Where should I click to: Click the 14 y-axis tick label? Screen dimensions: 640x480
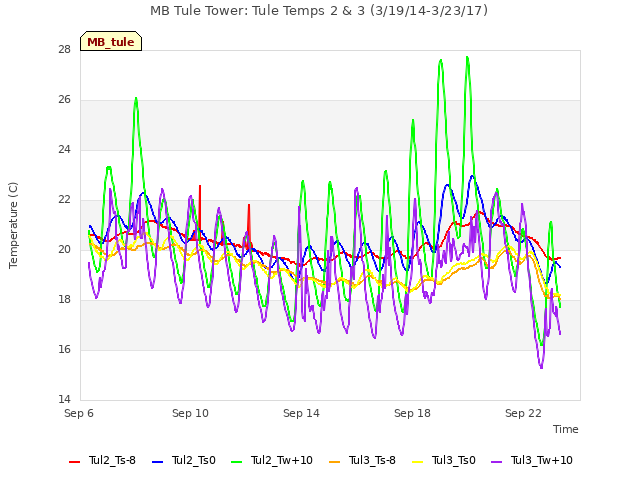(x=64, y=399)
